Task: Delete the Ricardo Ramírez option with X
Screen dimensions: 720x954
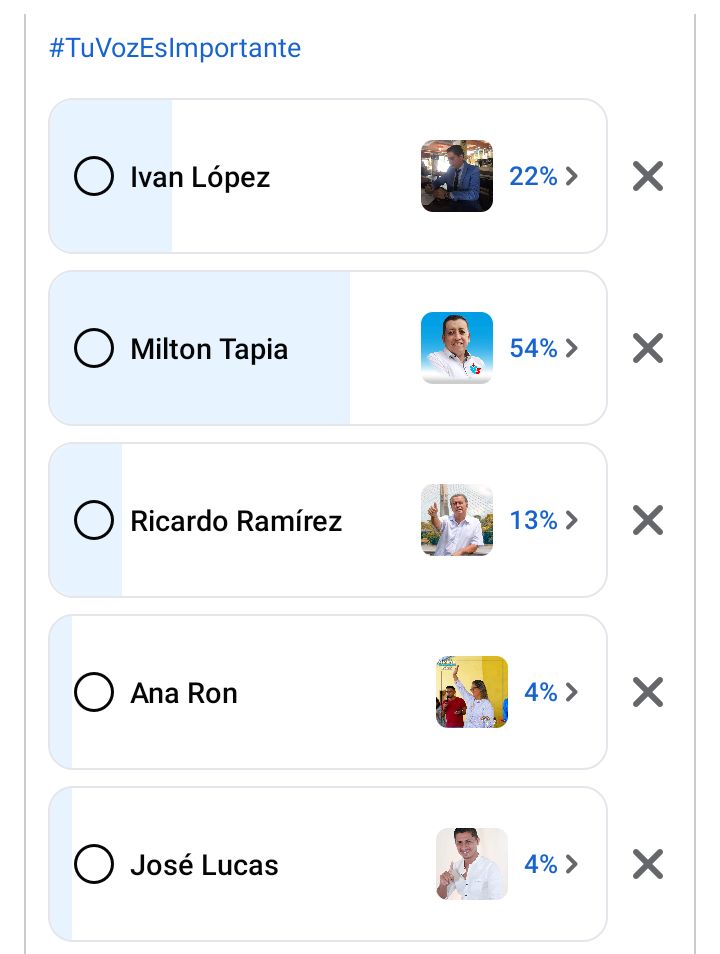Action: pos(648,520)
